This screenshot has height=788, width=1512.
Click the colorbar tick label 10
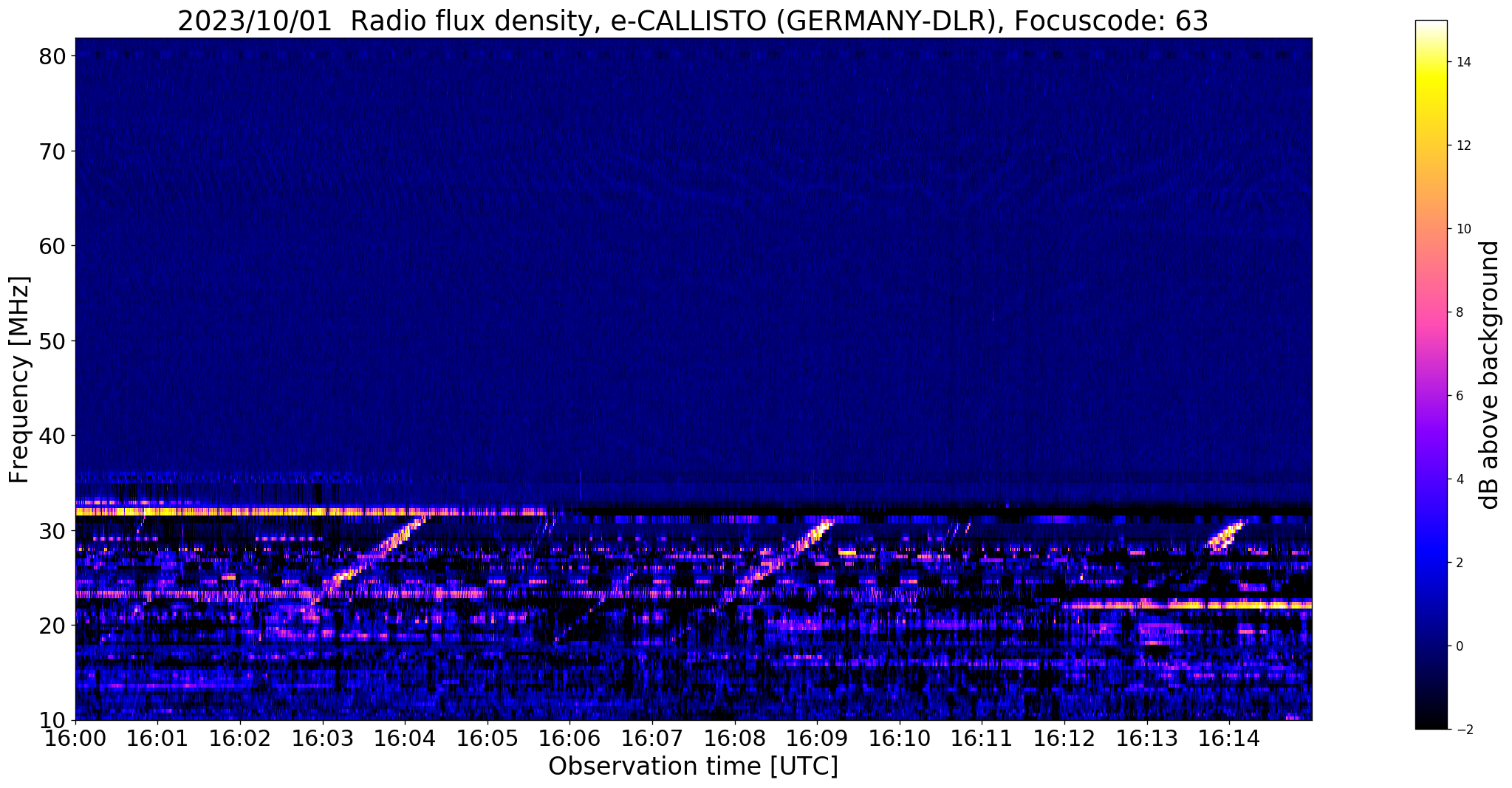click(x=1463, y=229)
